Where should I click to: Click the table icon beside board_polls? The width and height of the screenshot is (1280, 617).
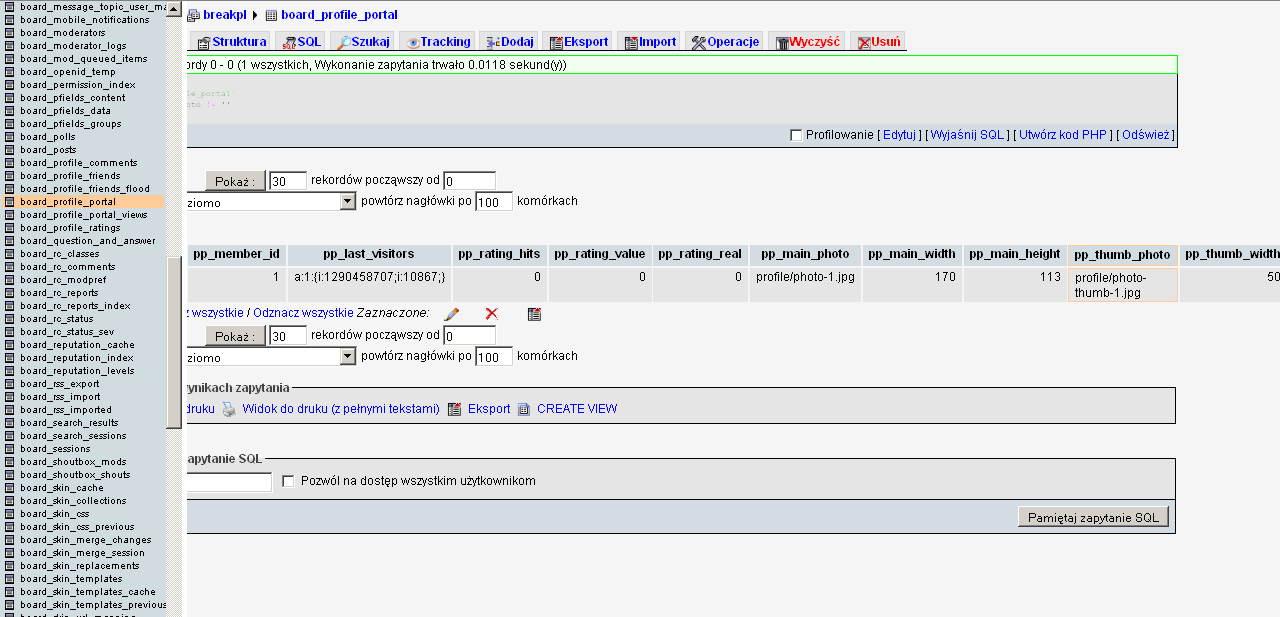tap(10, 137)
